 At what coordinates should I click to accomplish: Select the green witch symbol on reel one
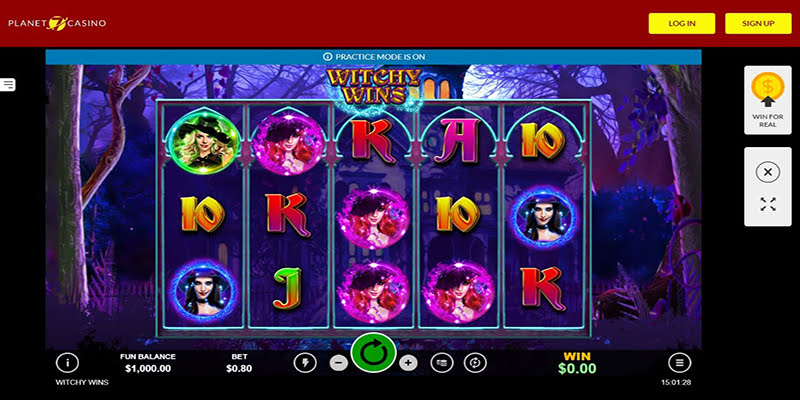click(x=204, y=141)
